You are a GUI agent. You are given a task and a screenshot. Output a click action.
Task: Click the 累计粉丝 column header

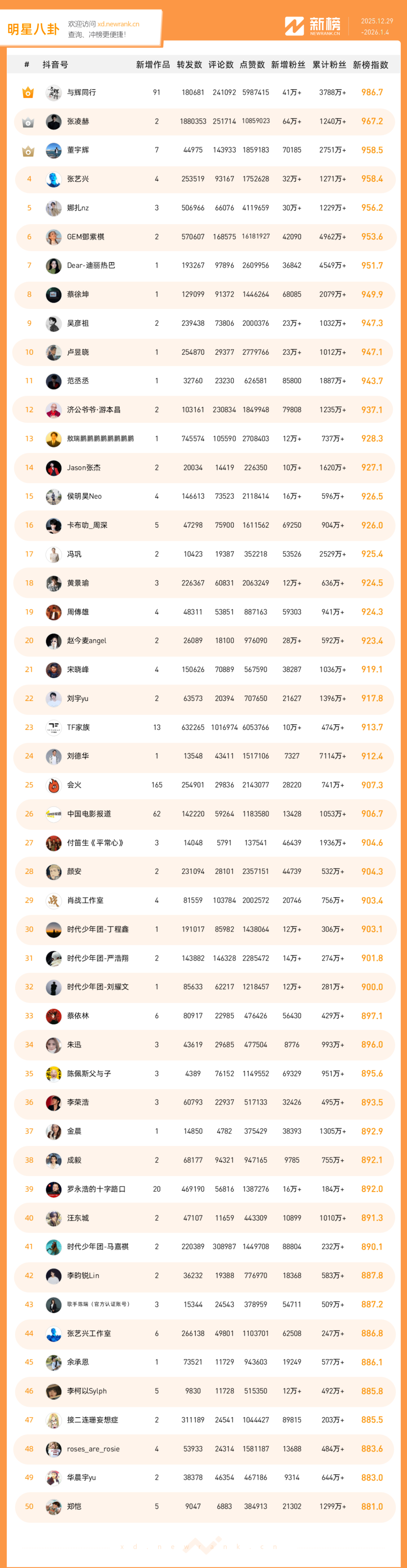click(329, 65)
